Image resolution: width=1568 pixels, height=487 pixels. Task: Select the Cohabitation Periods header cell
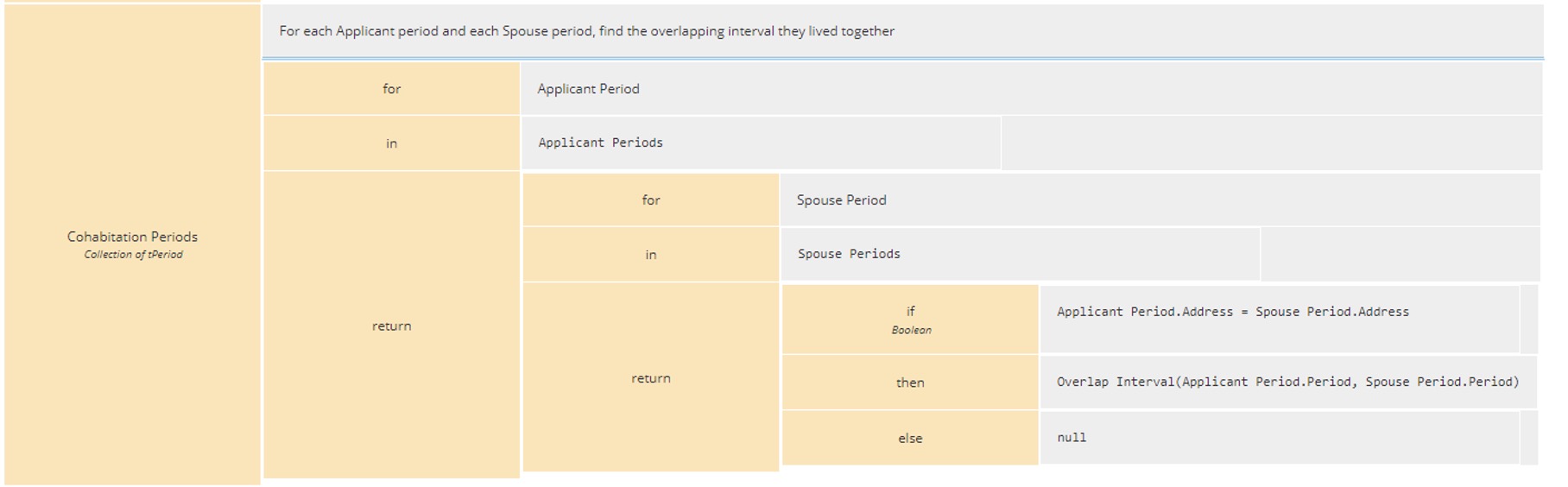[132, 244]
